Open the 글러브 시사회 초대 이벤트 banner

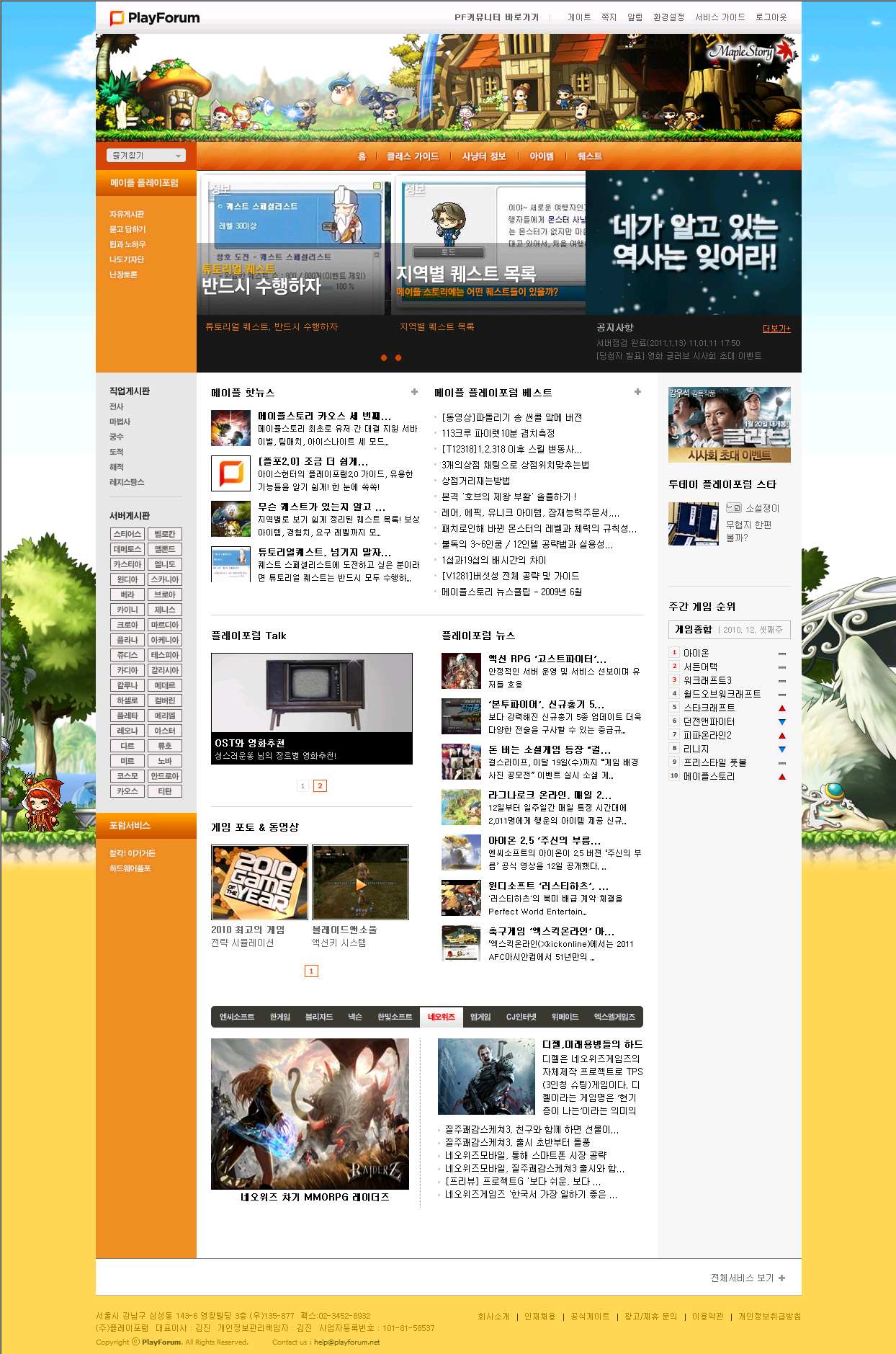pyautogui.click(x=730, y=424)
